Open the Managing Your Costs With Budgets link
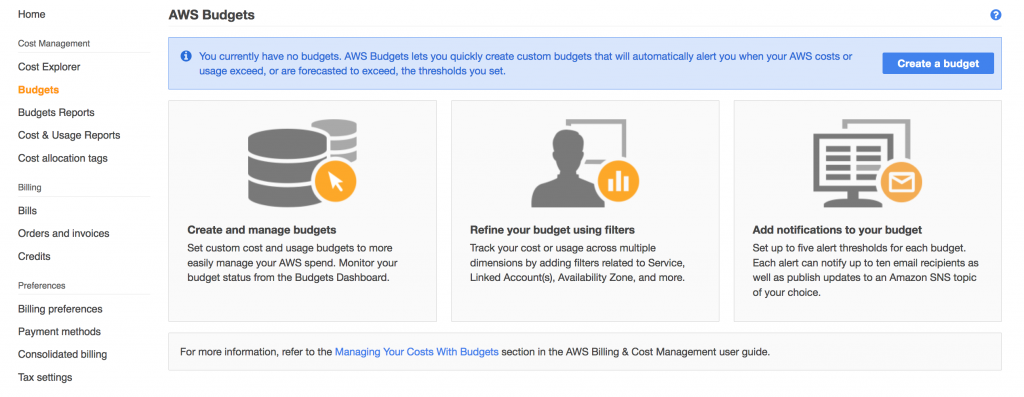 click(417, 351)
